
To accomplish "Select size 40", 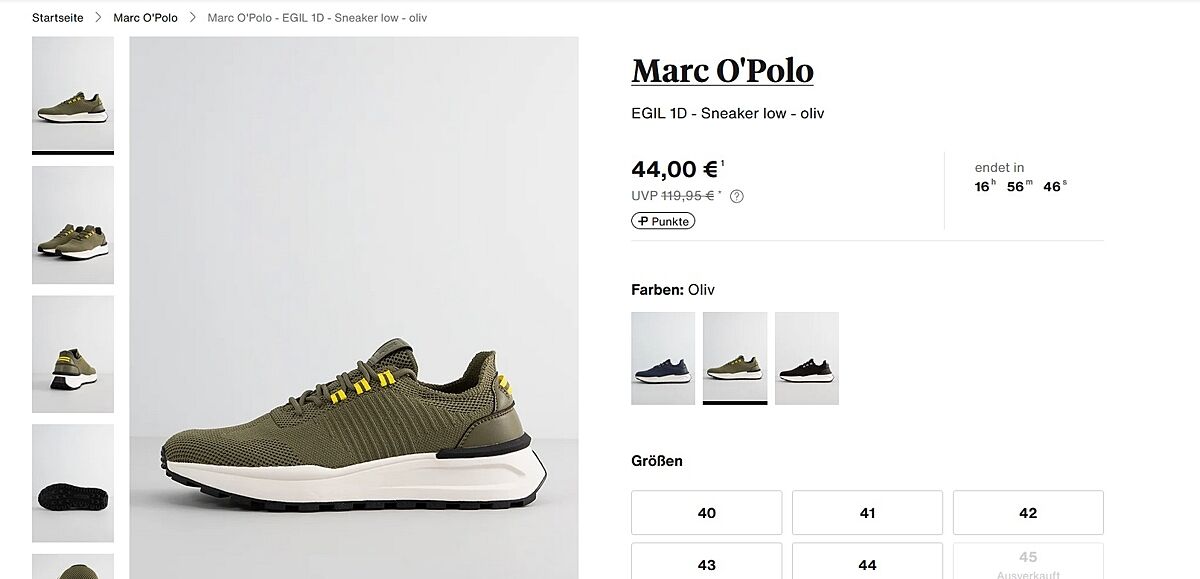I will tap(706, 513).
